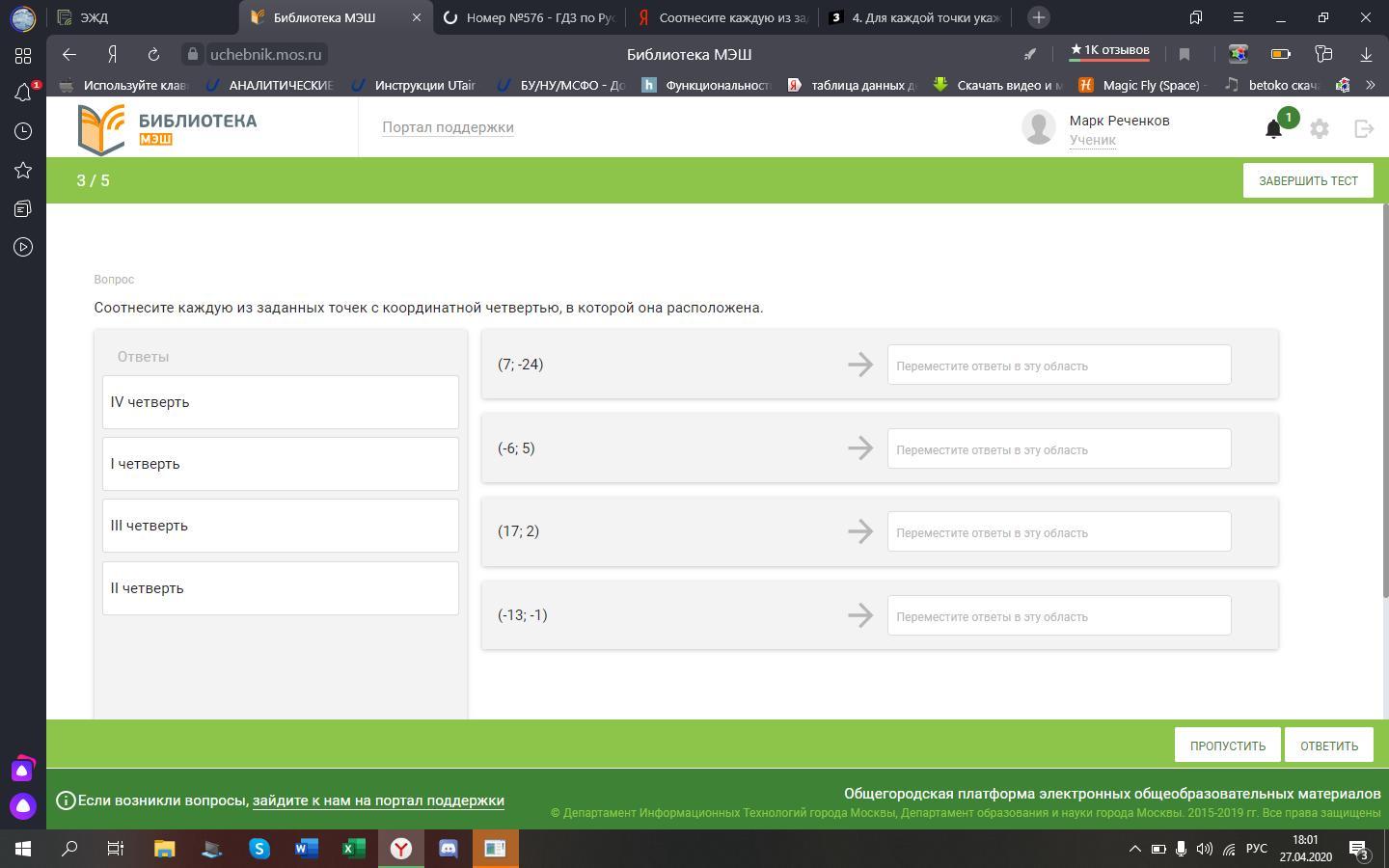Open the sidebar video play icon
The image size is (1389, 868).
[x=23, y=247]
